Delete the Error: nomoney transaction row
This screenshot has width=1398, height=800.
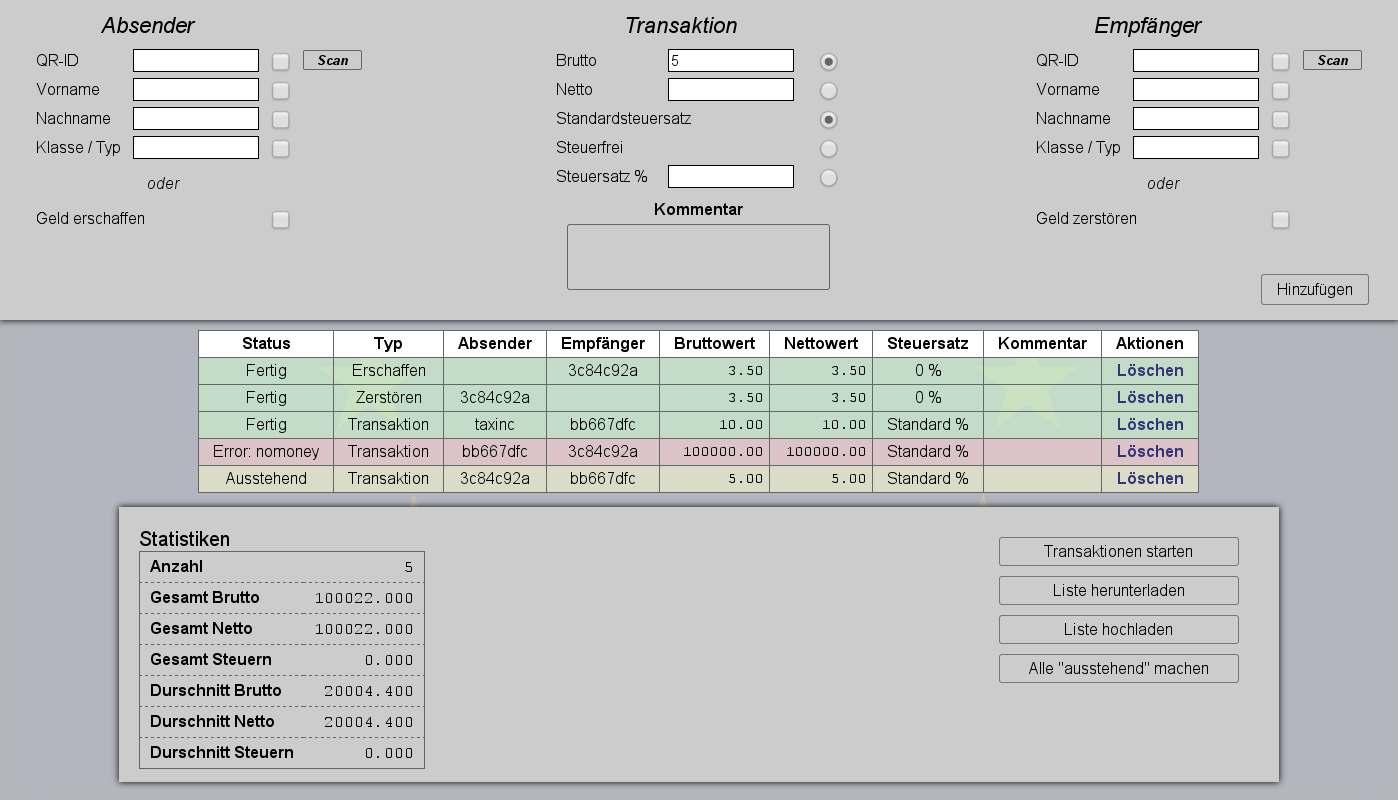pos(1149,451)
